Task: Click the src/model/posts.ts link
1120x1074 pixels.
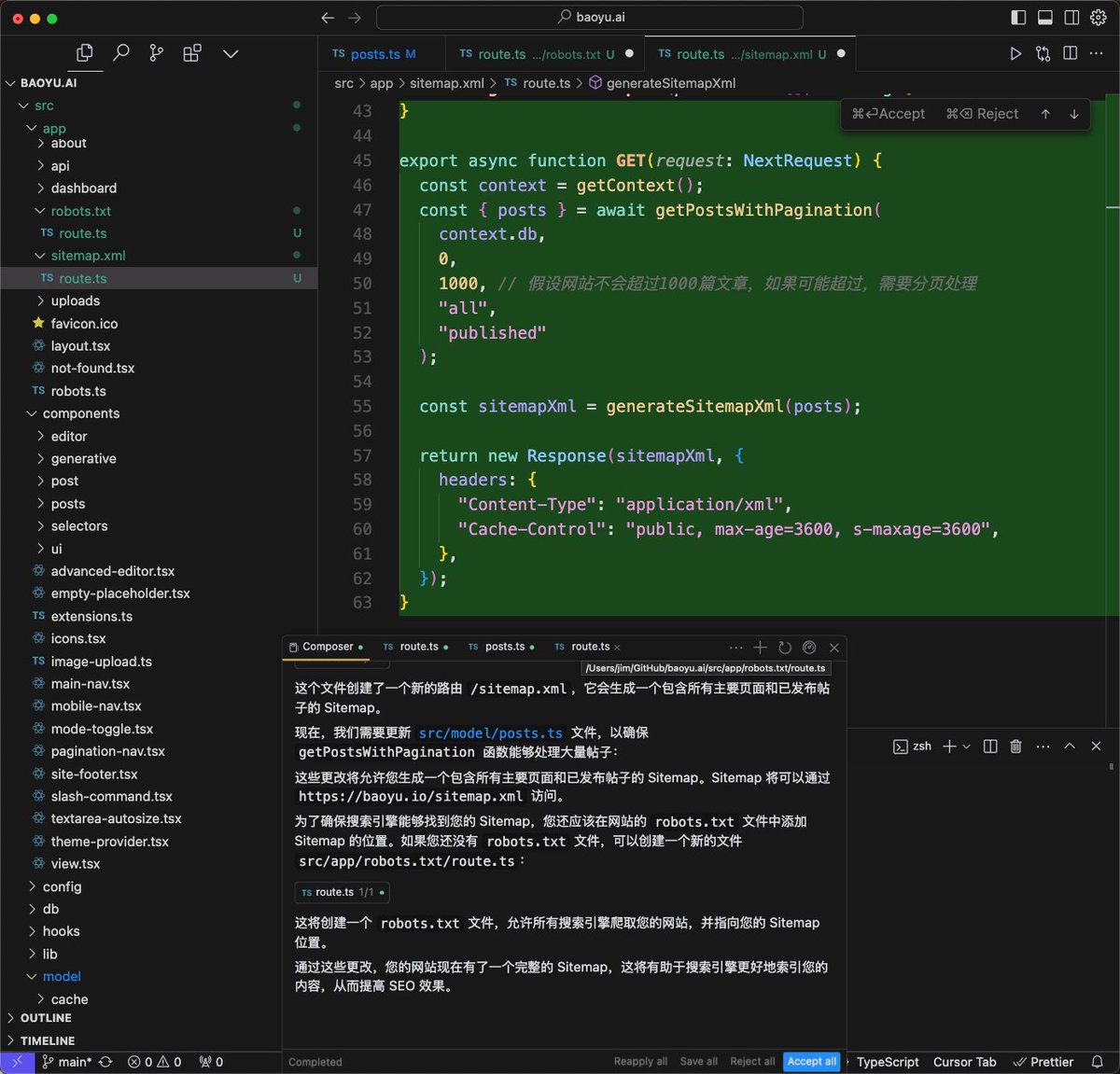Action: pyautogui.click(x=491, y=733)
